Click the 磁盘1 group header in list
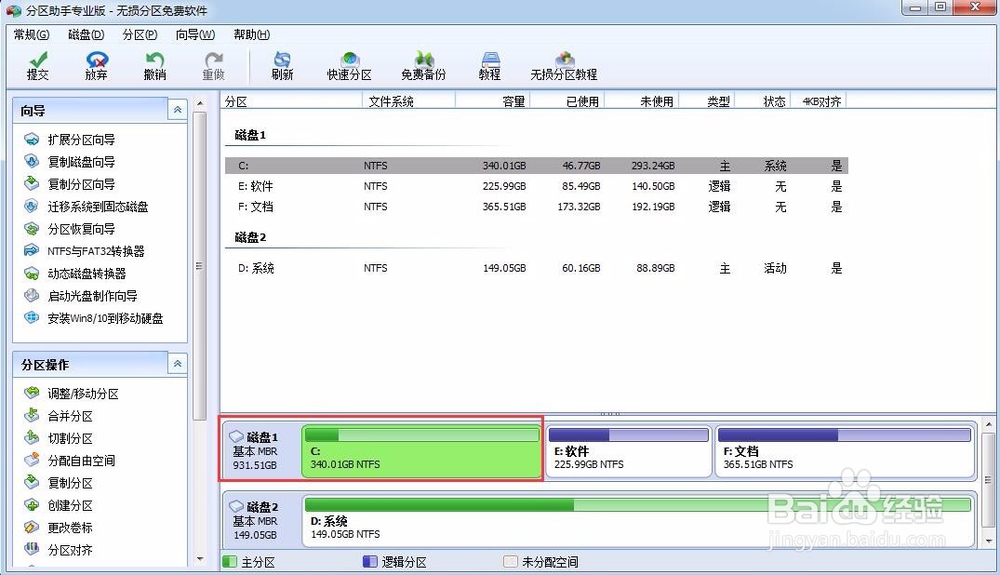 (x=251, y=135)
